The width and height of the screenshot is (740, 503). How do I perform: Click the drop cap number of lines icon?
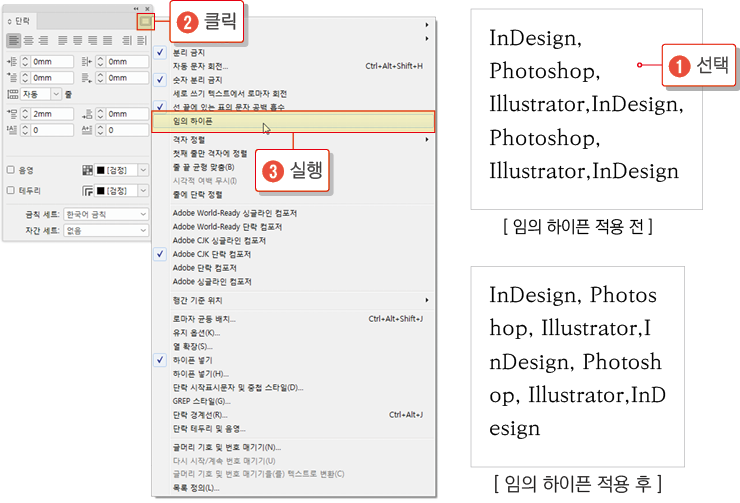click(12, 130)
